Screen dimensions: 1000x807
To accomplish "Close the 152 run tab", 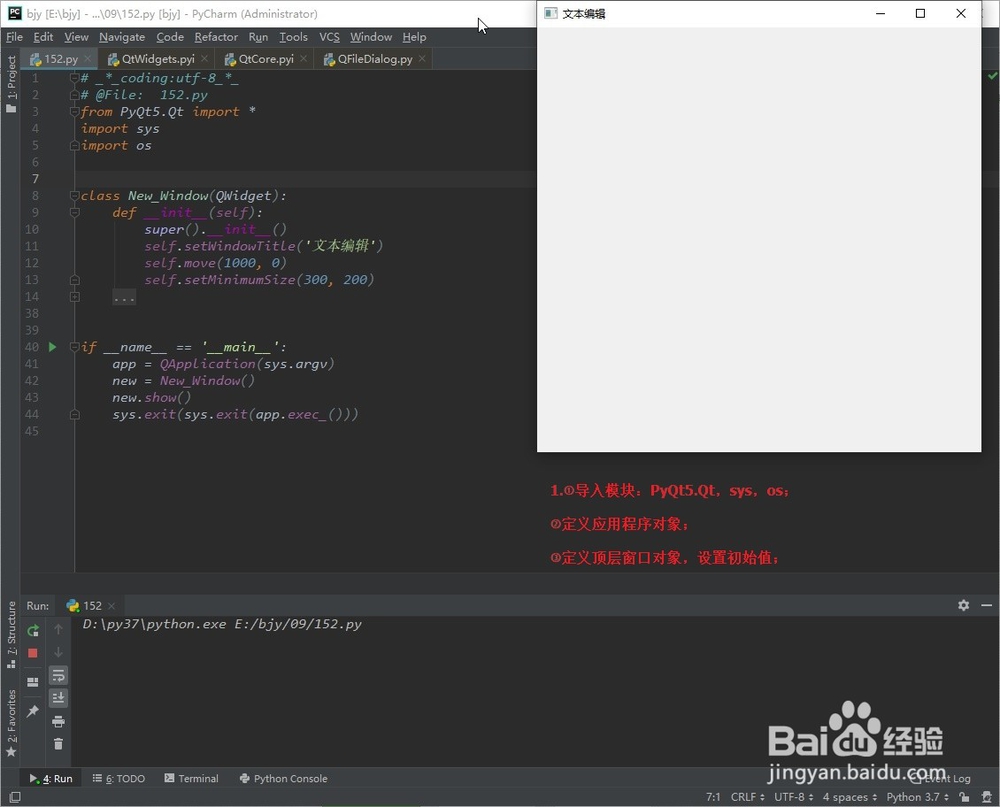I will [112, 605].
